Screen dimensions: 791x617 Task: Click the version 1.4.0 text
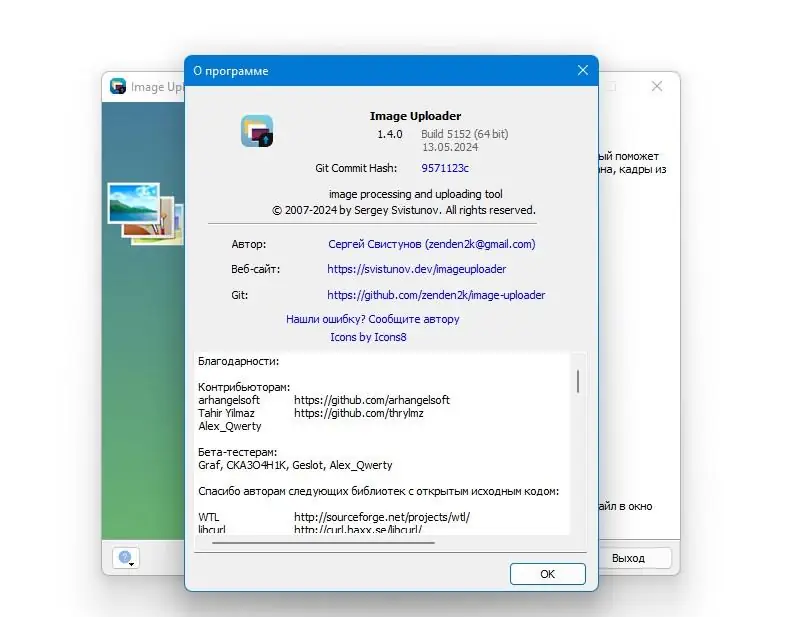[390, 134]
